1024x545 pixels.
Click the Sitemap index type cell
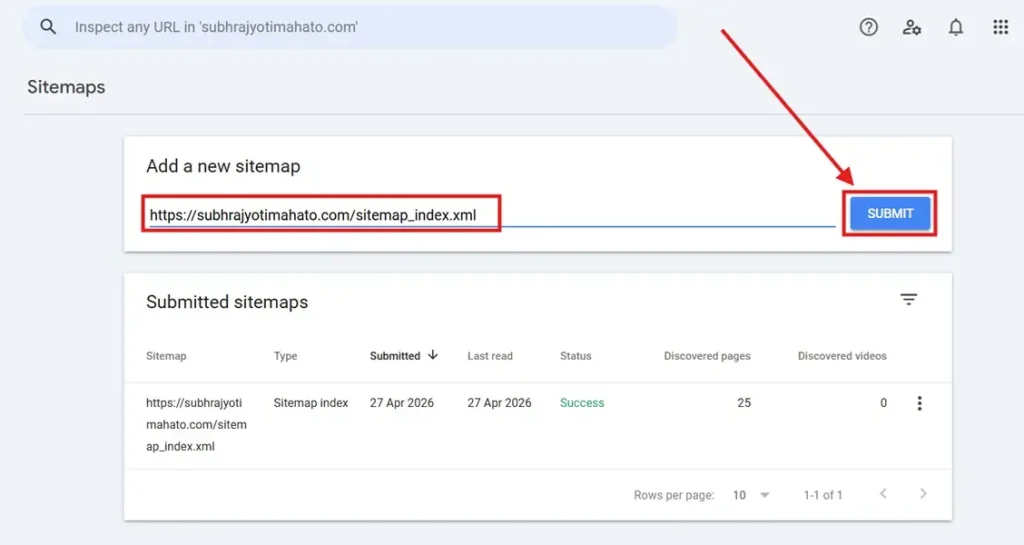point(311,403)
